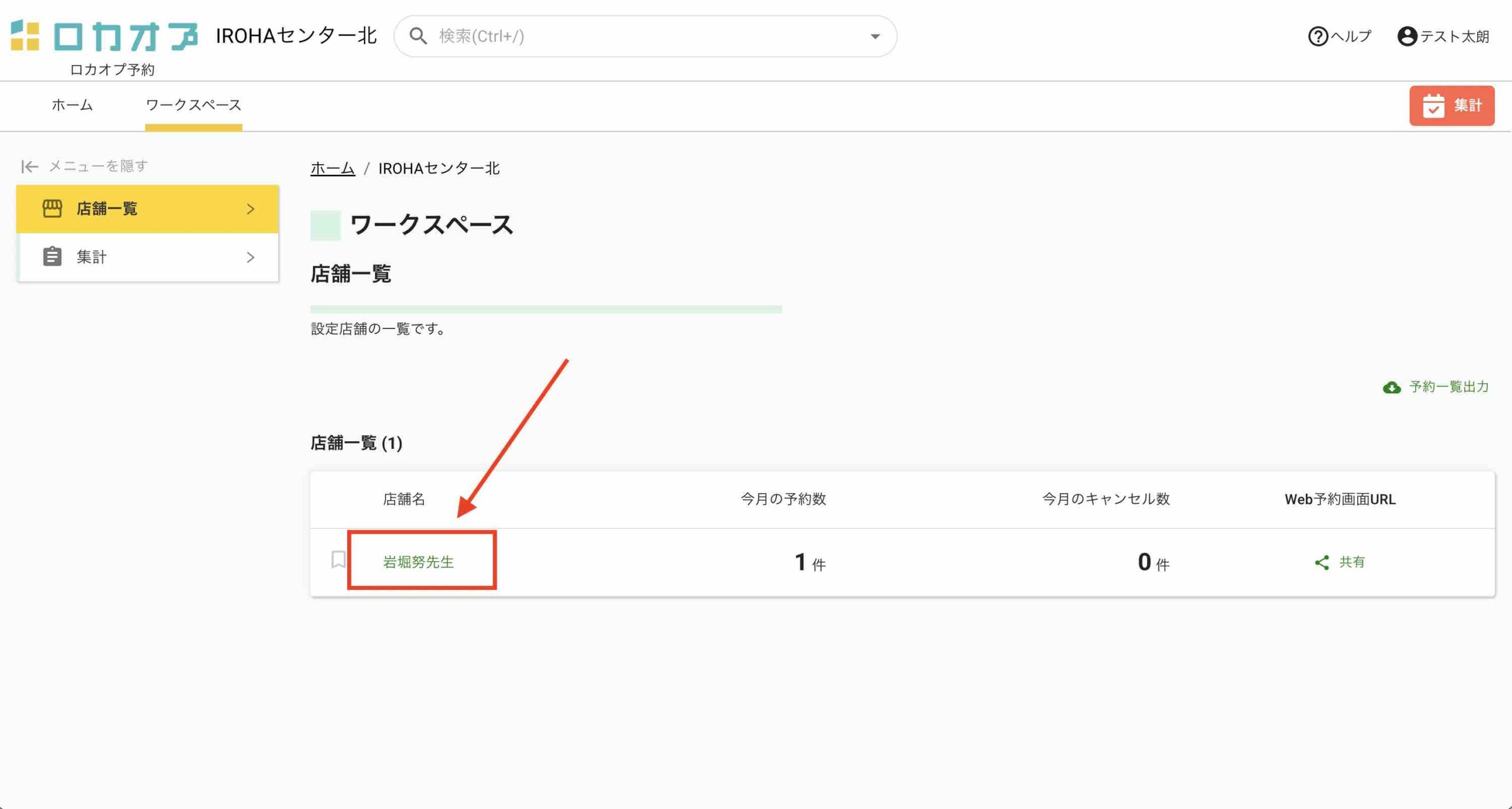Screen dimensions: 1512x809
Task: Click the collapse menu arrow icon
Action: (30, 167)
